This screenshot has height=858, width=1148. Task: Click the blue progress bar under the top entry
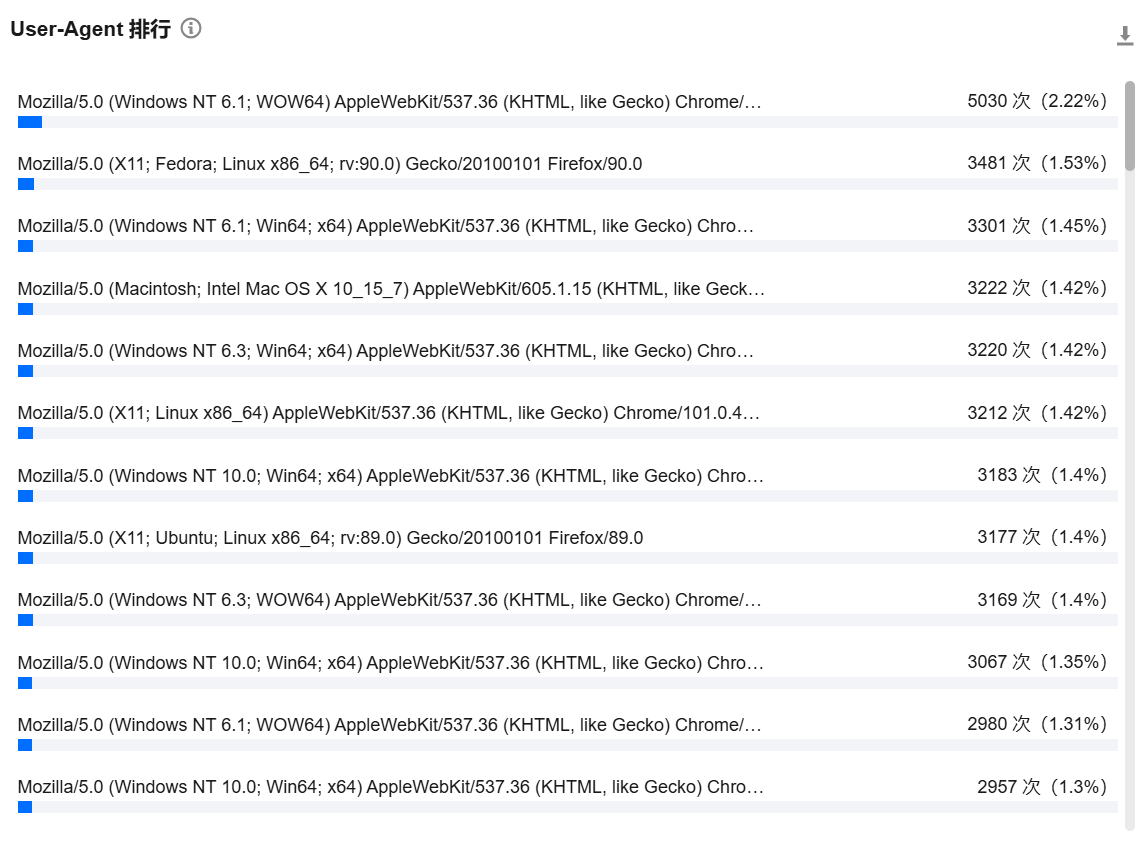point(30,122)
